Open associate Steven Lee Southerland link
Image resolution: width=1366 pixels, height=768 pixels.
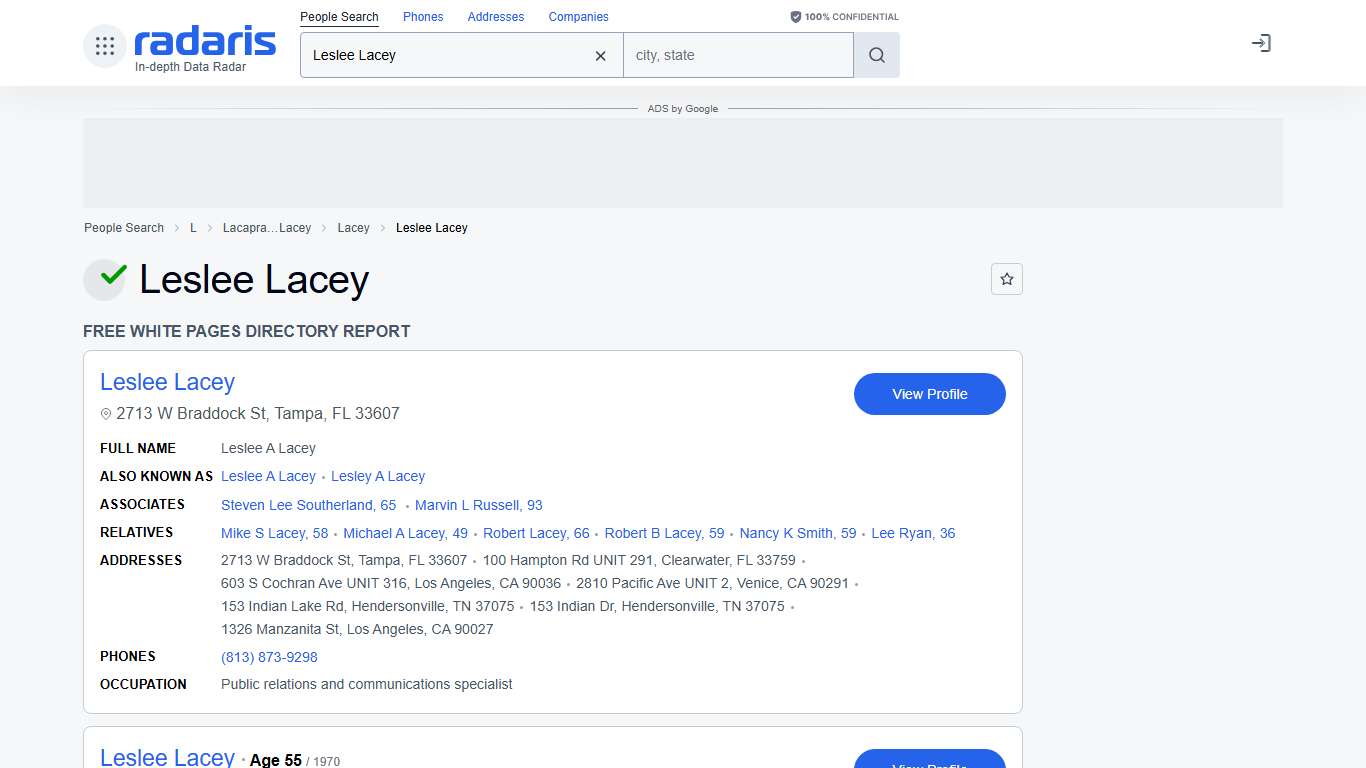(x=308, y=505)
